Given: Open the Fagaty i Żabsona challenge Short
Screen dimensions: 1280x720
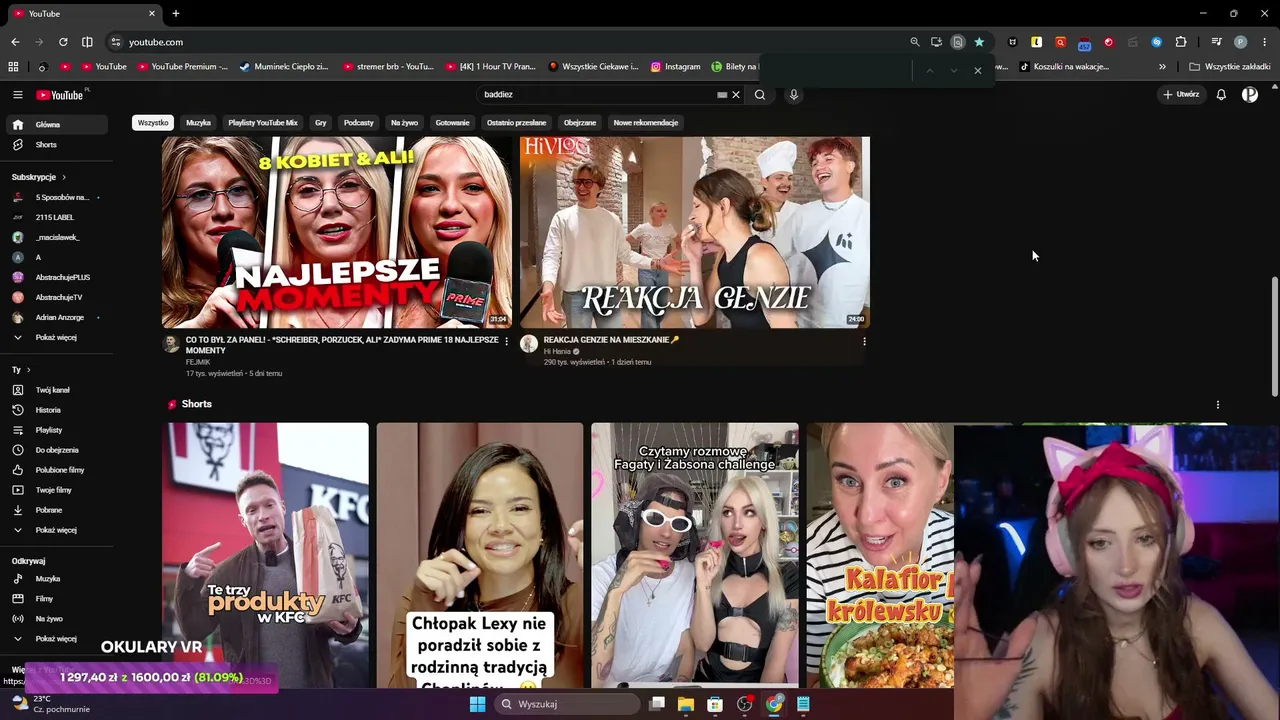Looking at the screenshot, I should pos(695,555).
